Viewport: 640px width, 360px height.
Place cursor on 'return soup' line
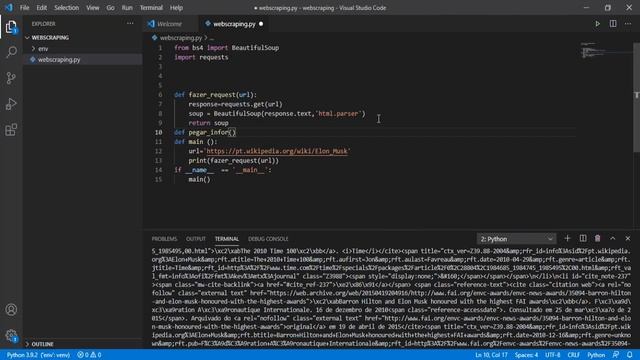click(x=208, y=123)
